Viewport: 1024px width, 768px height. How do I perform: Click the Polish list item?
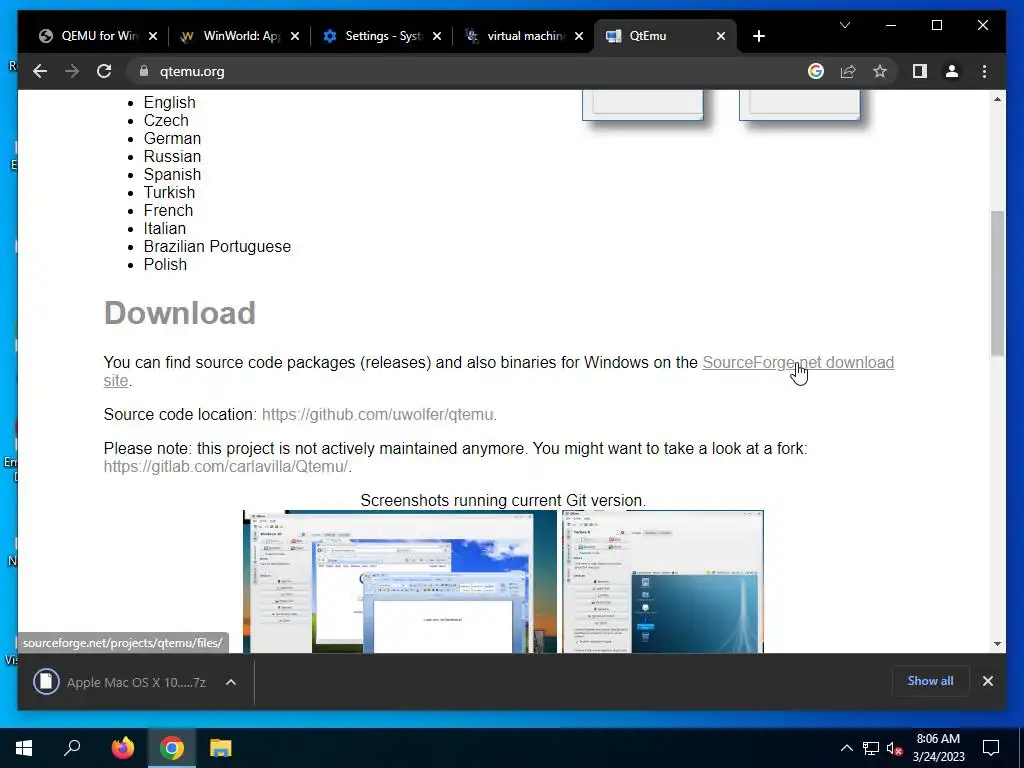pos(165,264)
